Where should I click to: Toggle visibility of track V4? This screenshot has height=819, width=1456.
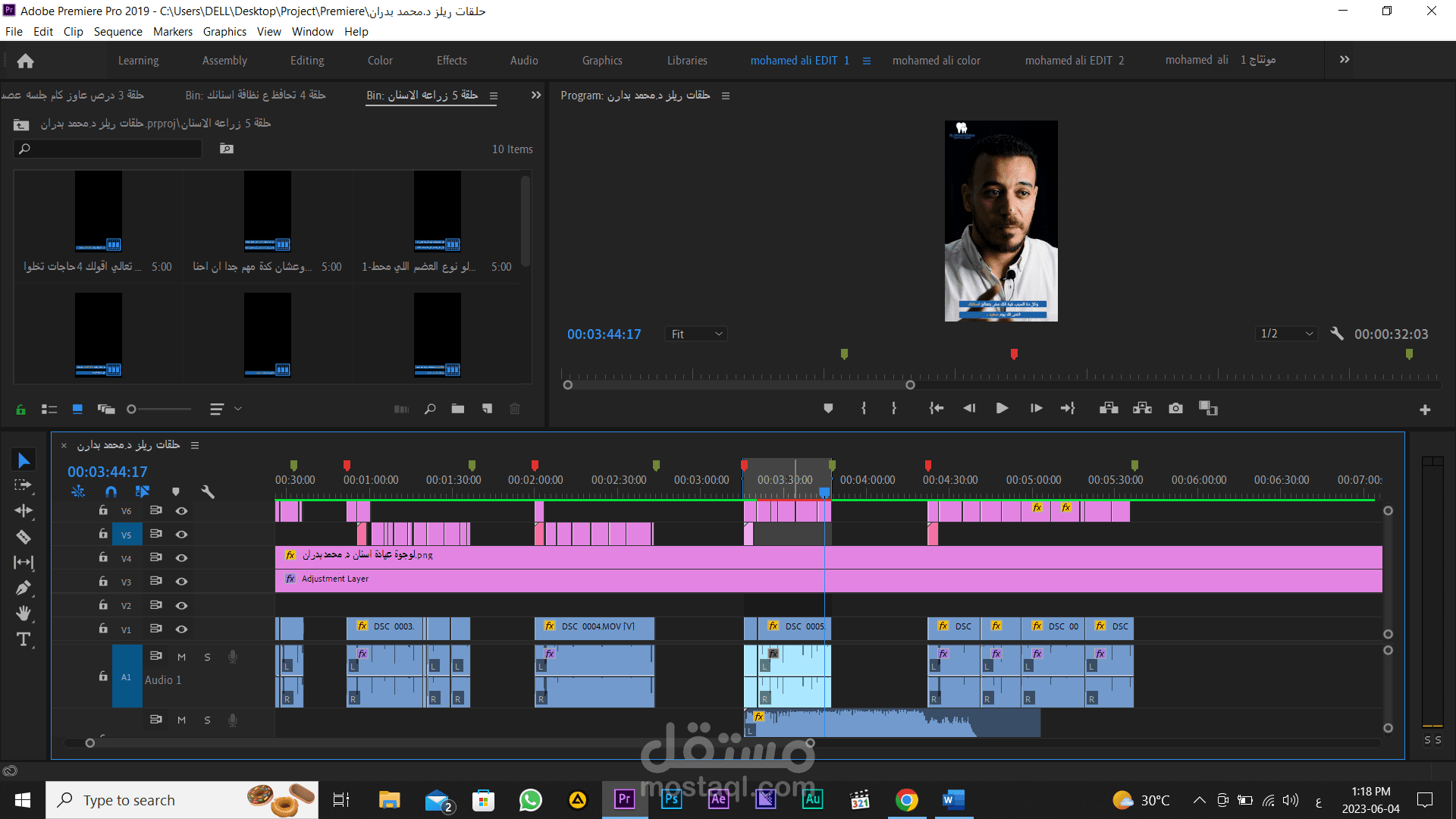click(181, 558)
